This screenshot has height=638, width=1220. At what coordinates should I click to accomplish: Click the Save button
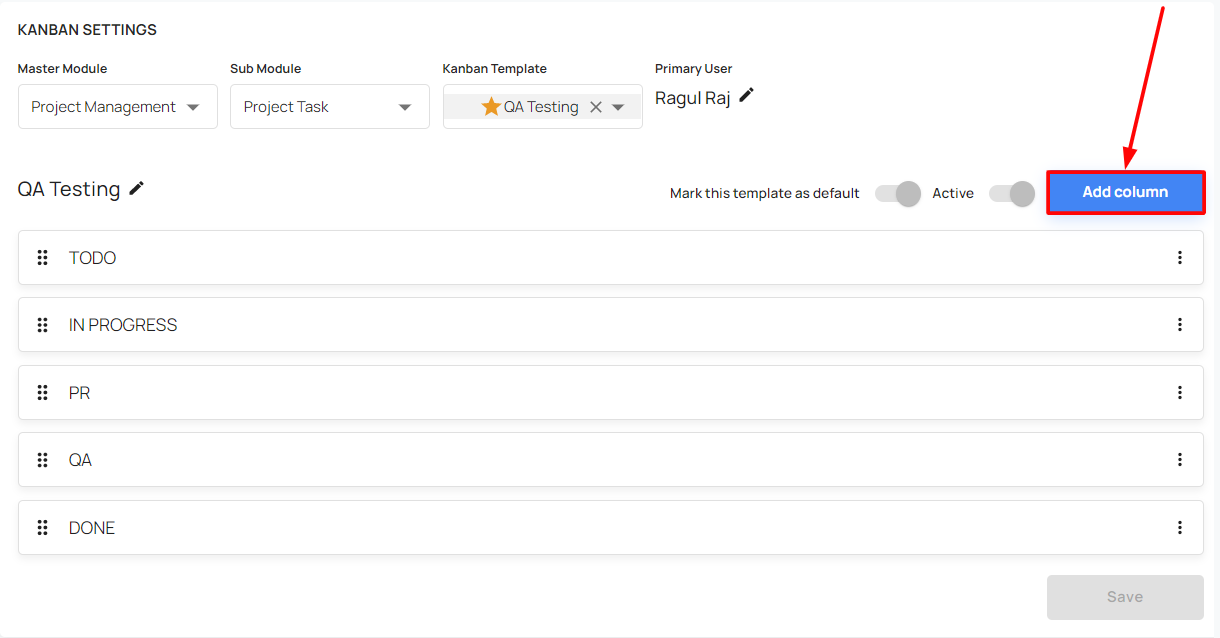pyautogui.click(x=1125, y=597)
